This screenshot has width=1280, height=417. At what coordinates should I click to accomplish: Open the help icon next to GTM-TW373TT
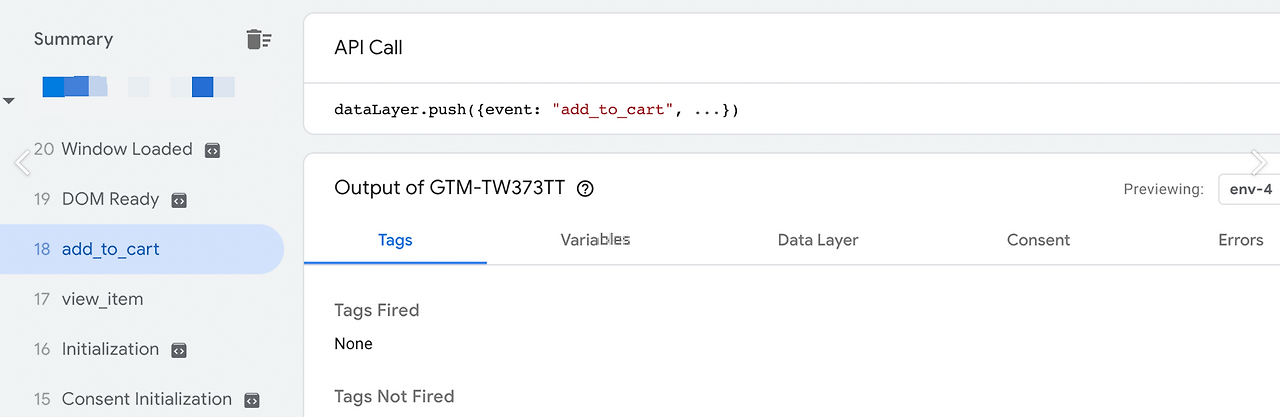point(586,188)
